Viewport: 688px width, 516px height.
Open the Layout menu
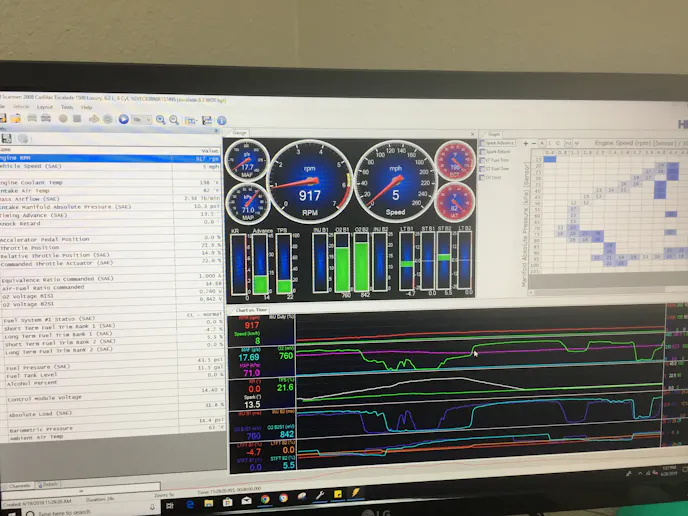tap(44, 106)
